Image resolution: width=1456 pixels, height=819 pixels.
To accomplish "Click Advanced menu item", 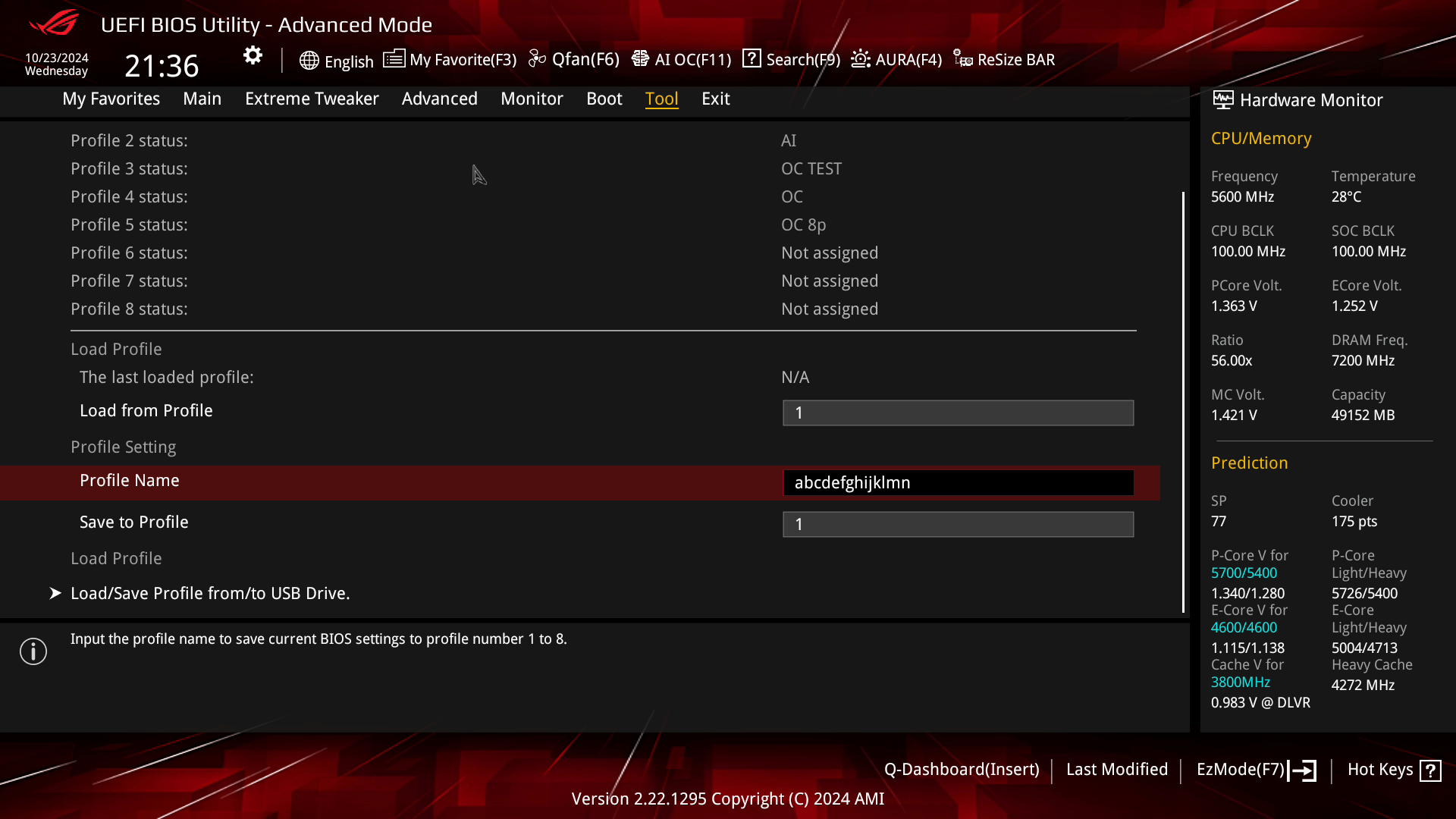I will (439, 98).
